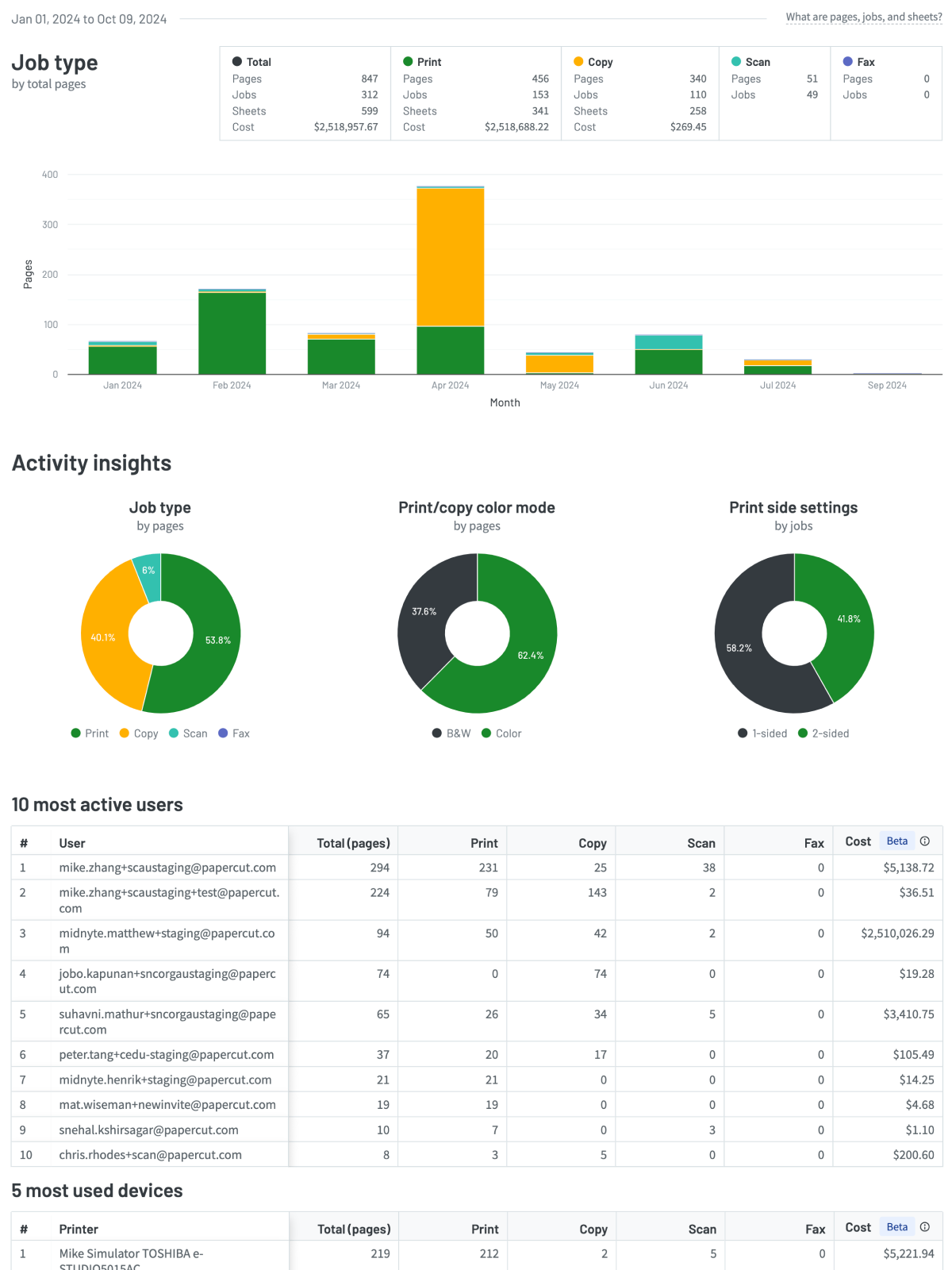Screen dimensions: 952x1270
Task: Click info icon beside Cost in devices table
Action: 924,1227
